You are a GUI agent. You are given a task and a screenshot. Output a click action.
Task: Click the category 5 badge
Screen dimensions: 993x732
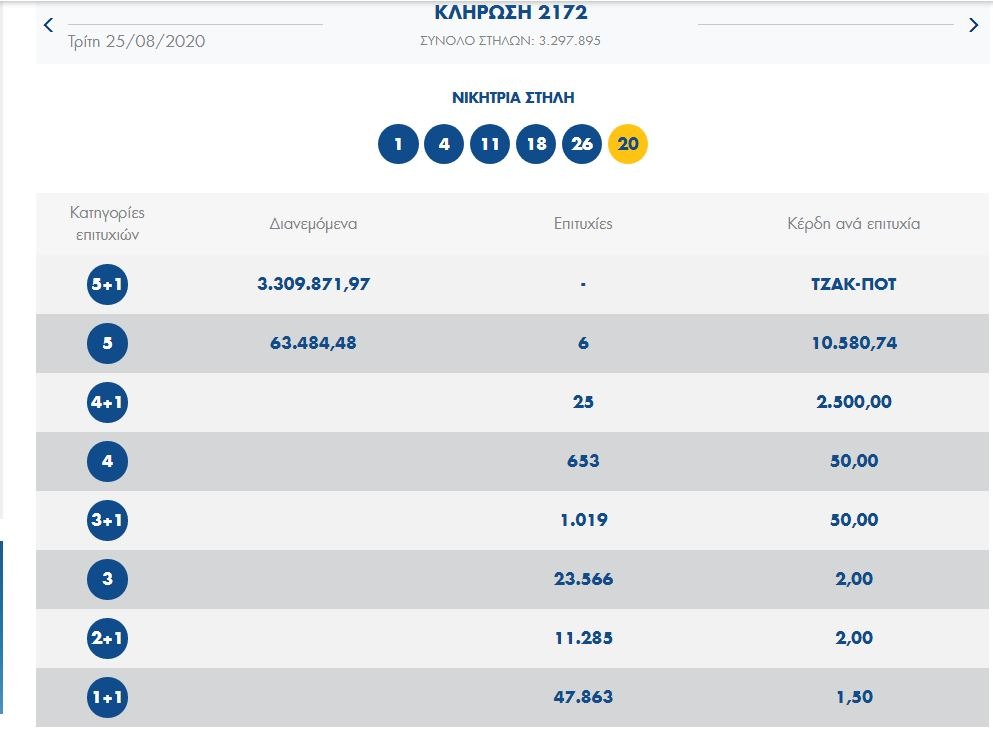107,344
